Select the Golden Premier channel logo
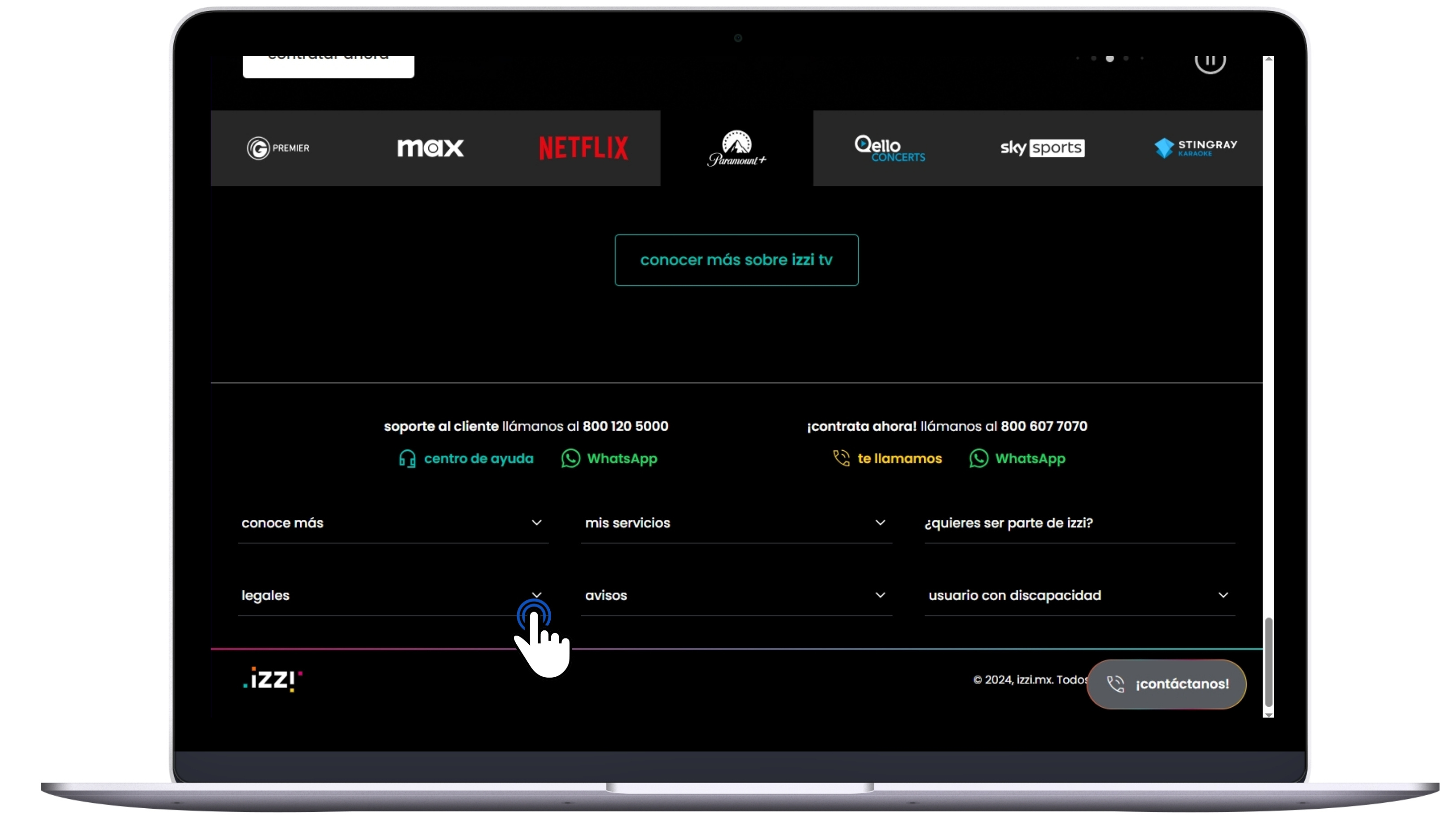The image size is (1456, 819). (x=278, y=148)
